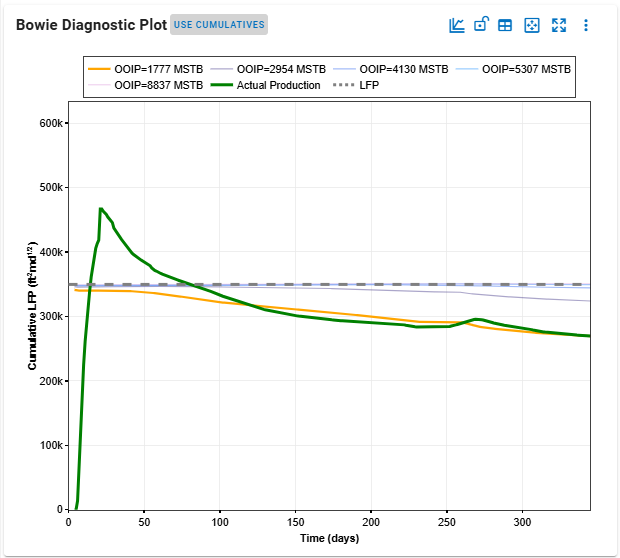This screenshot has height=558, width=620.
Task: Click the 300k y-axis tick label
Action: tap(51, 316)
